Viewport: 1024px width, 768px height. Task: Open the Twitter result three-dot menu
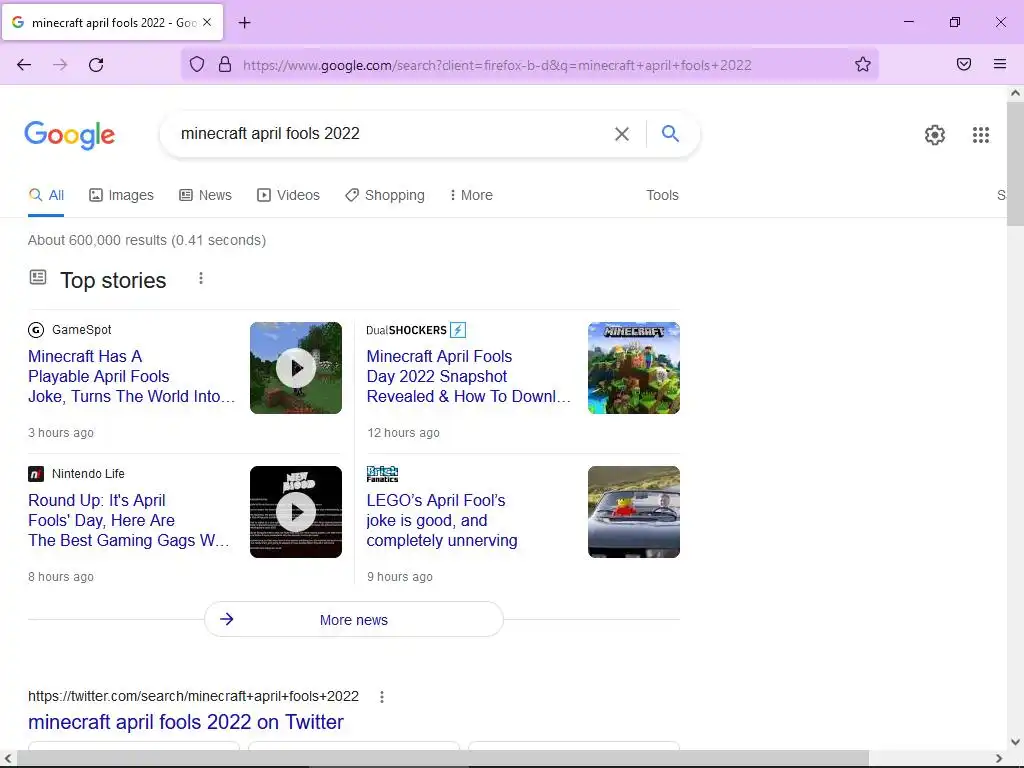pos(382,697)
